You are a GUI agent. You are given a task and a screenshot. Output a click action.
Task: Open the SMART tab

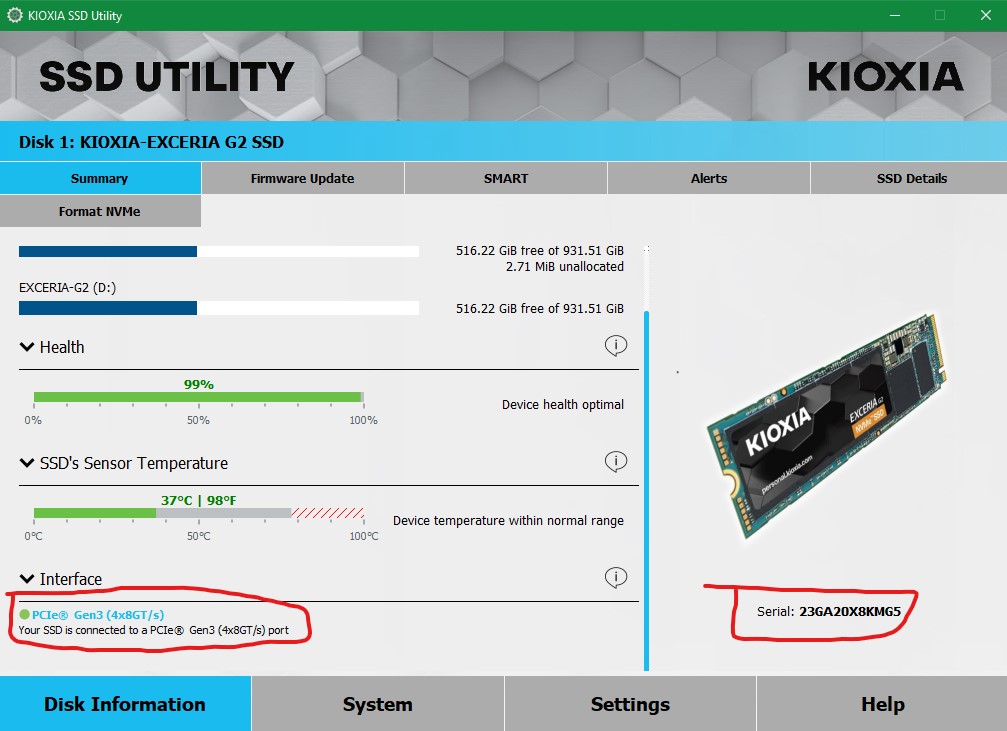(505, 178)
